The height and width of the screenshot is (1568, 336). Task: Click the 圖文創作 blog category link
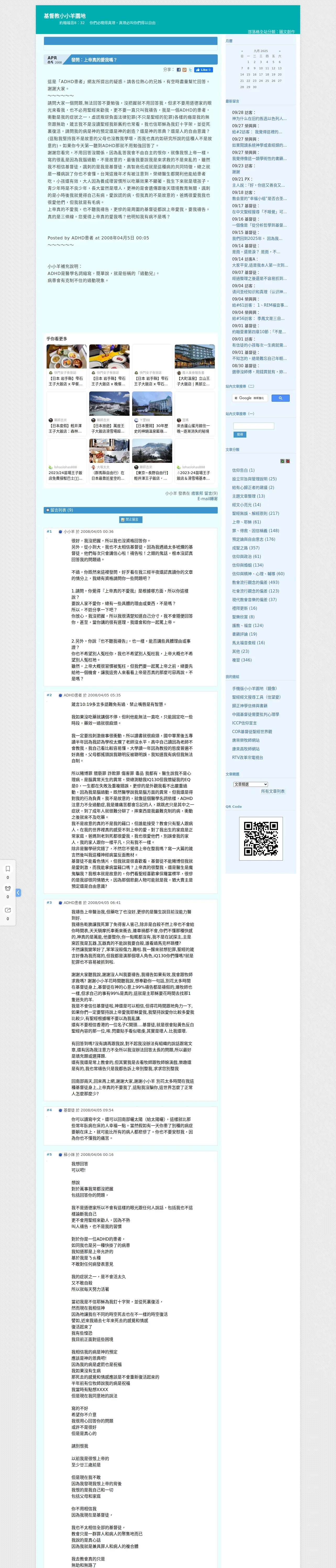pos(287,32)
